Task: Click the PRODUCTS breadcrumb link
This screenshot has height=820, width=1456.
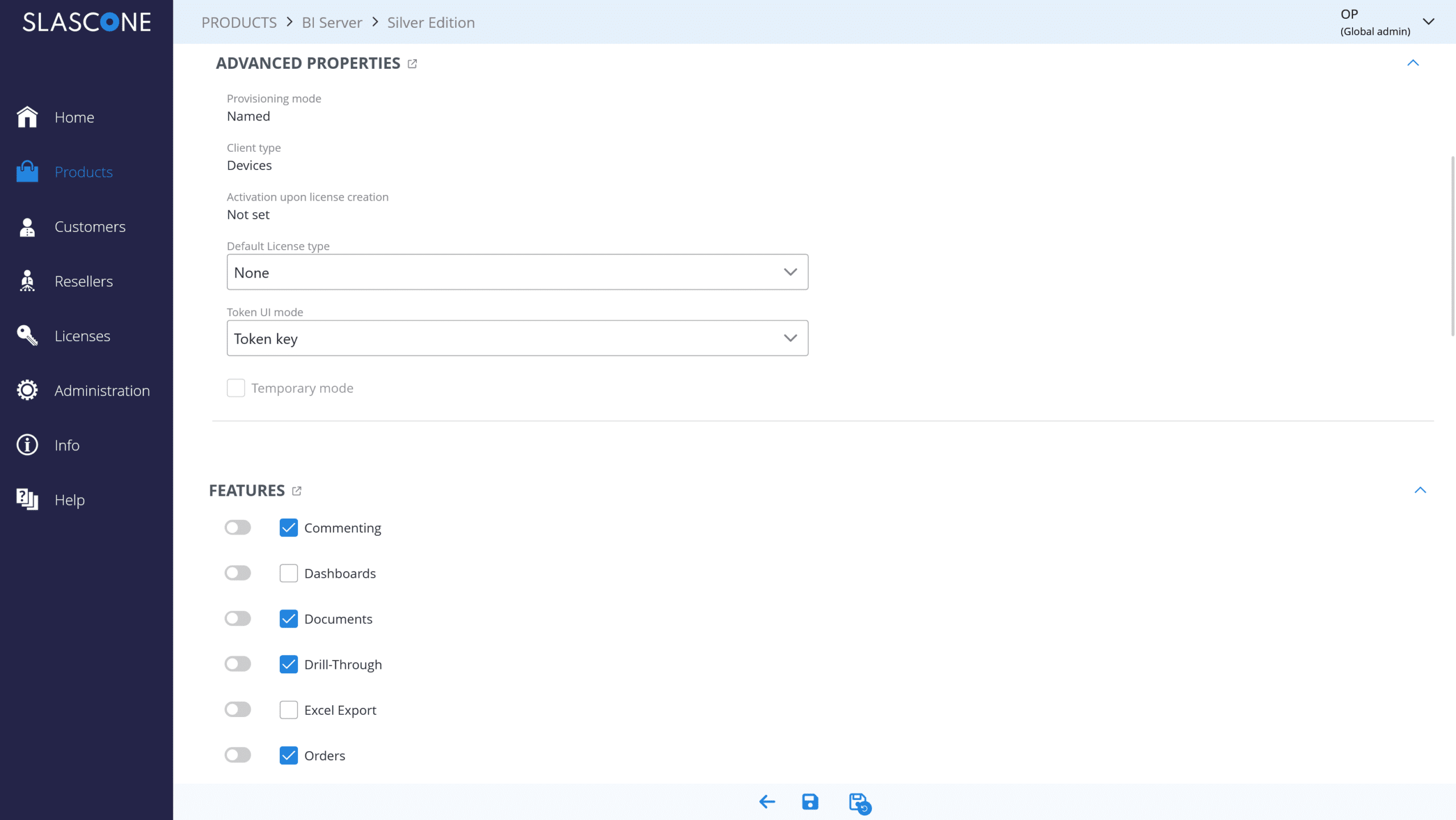Action: (239, 23)
